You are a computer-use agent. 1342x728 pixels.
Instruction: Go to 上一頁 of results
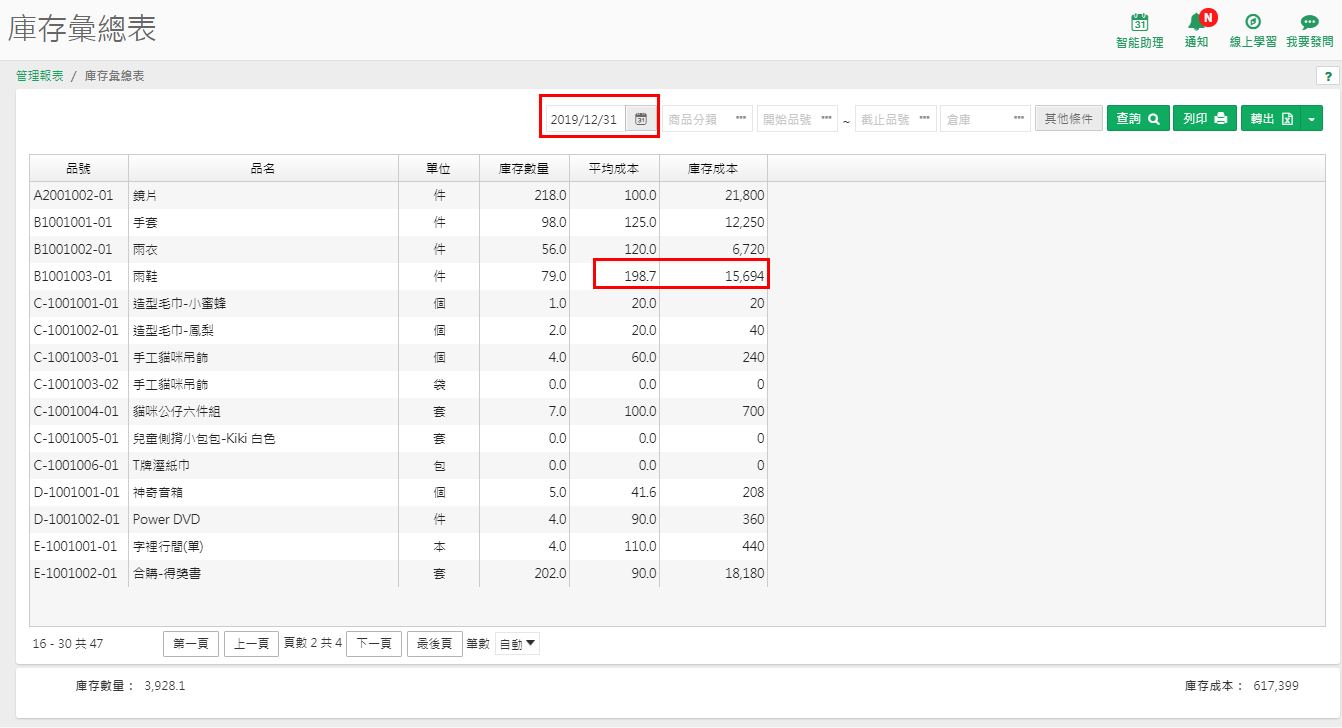pyautogui.click(x=251, y=644)
